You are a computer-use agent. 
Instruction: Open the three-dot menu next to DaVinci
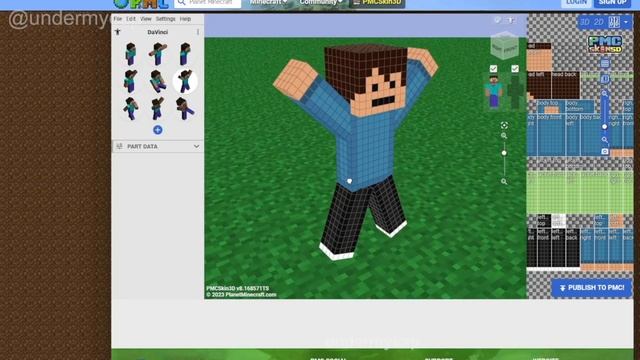198,32
